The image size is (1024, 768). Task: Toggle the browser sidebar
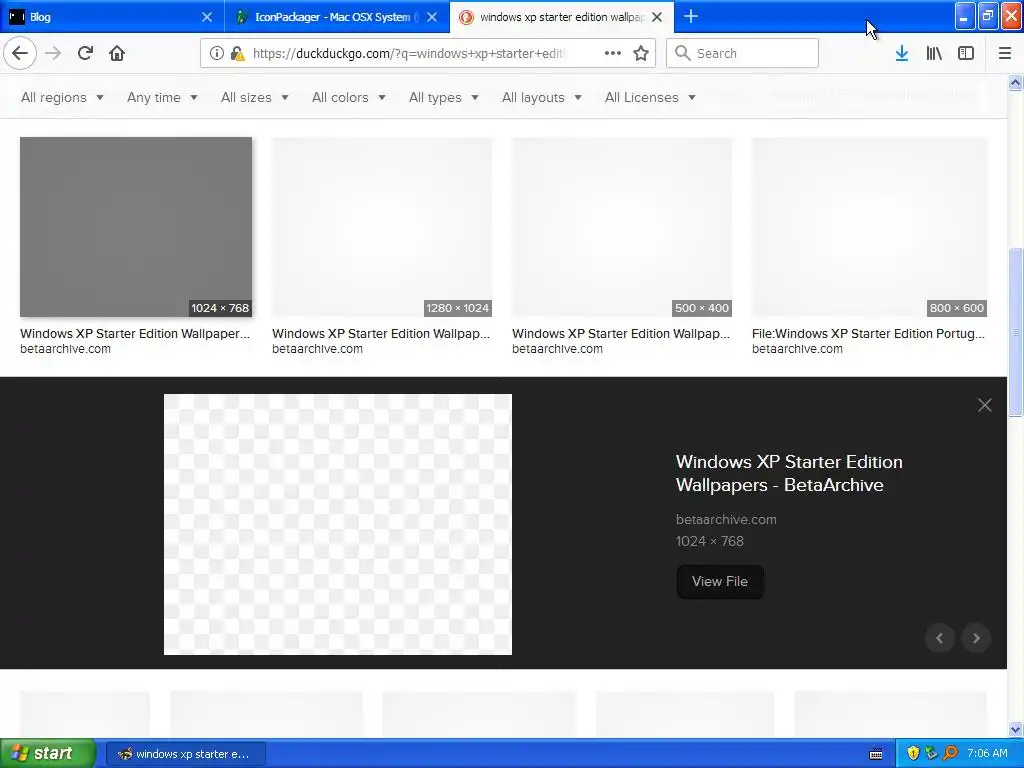[966, 53]
